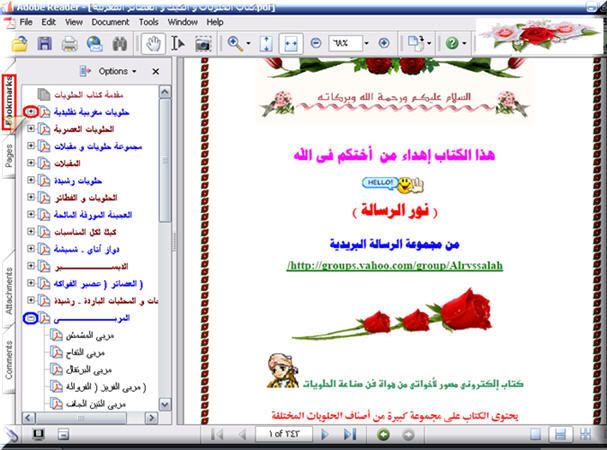Screen dimensions: 607x450
Task: Open the green Help question-mark icon
Action: pos(452,43)
